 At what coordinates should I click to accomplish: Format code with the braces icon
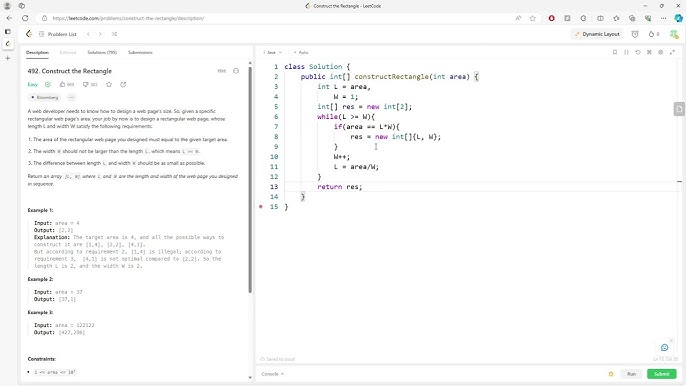(626, 52)
